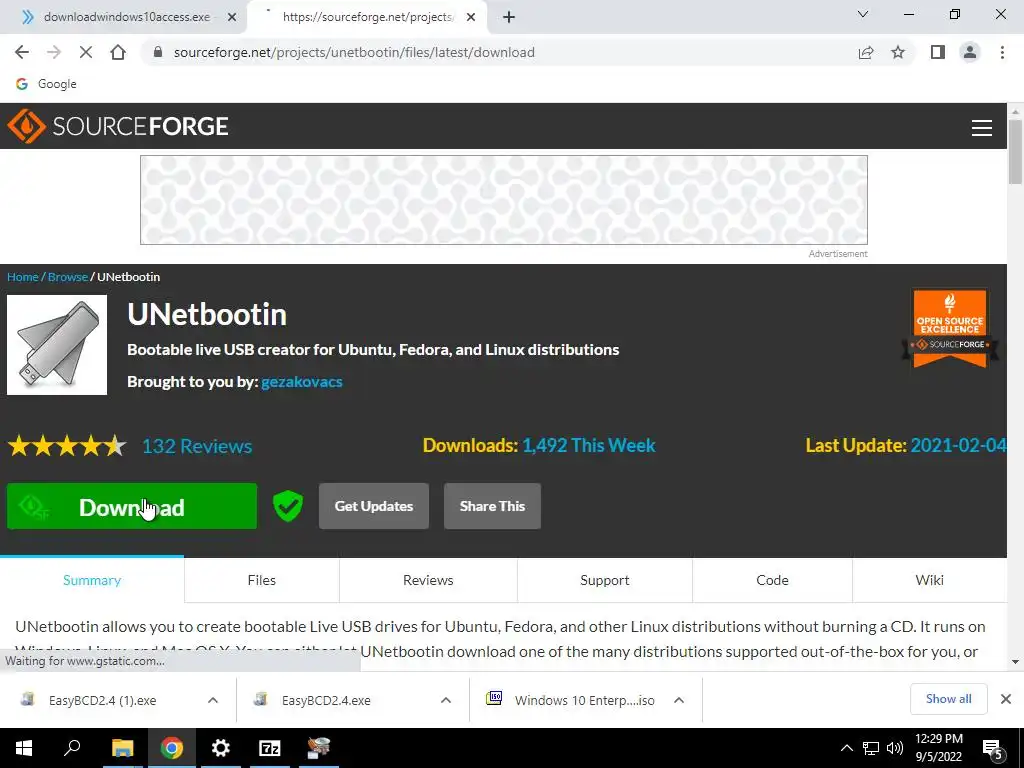The width and height of the screenshot is (1024, 768).
Task: Open the notification center icon
Action: pyautogui.click(x=993, y=749)
